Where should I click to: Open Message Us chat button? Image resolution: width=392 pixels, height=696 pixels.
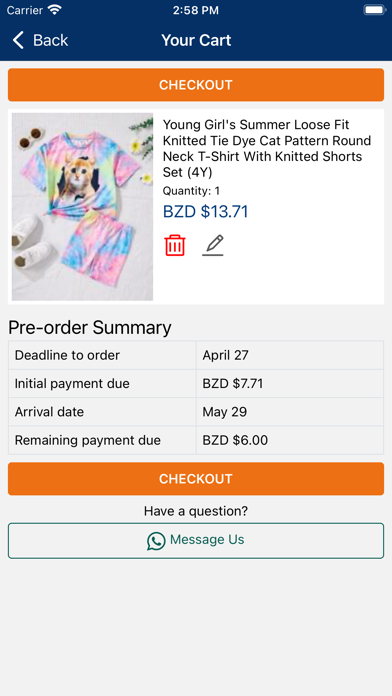click(196, 541)
